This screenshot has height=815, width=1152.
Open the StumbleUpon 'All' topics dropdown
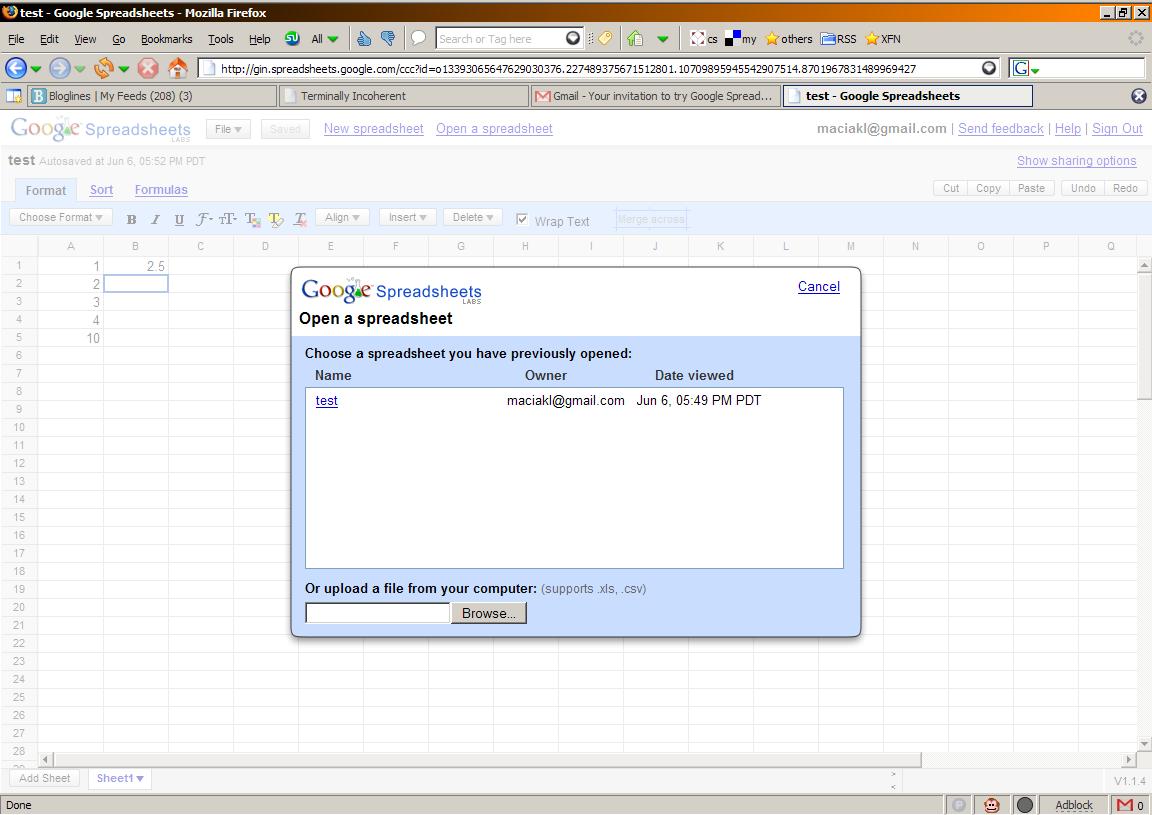point(325,39)
